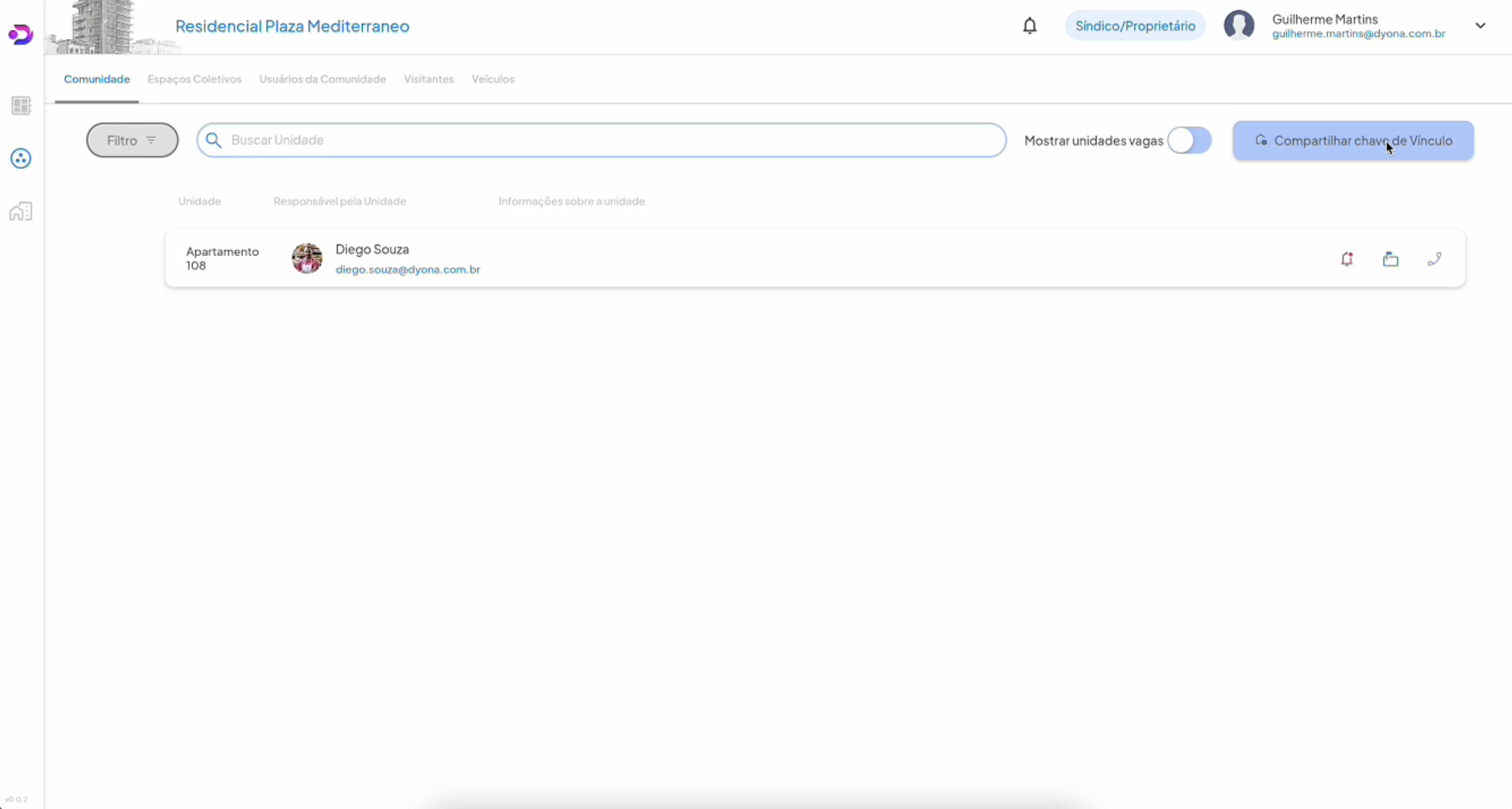Open the Veículos tab
The image size is (1512, 809).
pyautogui.click(x=492, y=79)
